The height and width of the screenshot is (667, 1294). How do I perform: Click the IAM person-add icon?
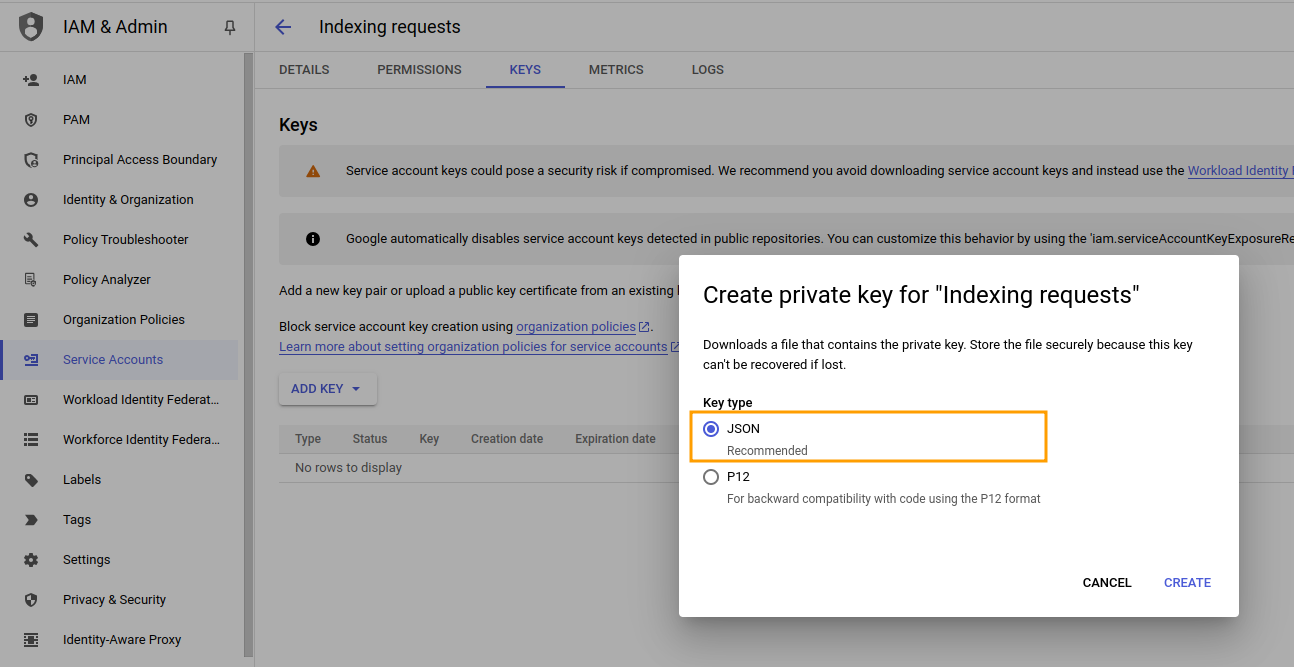[31, 79]
